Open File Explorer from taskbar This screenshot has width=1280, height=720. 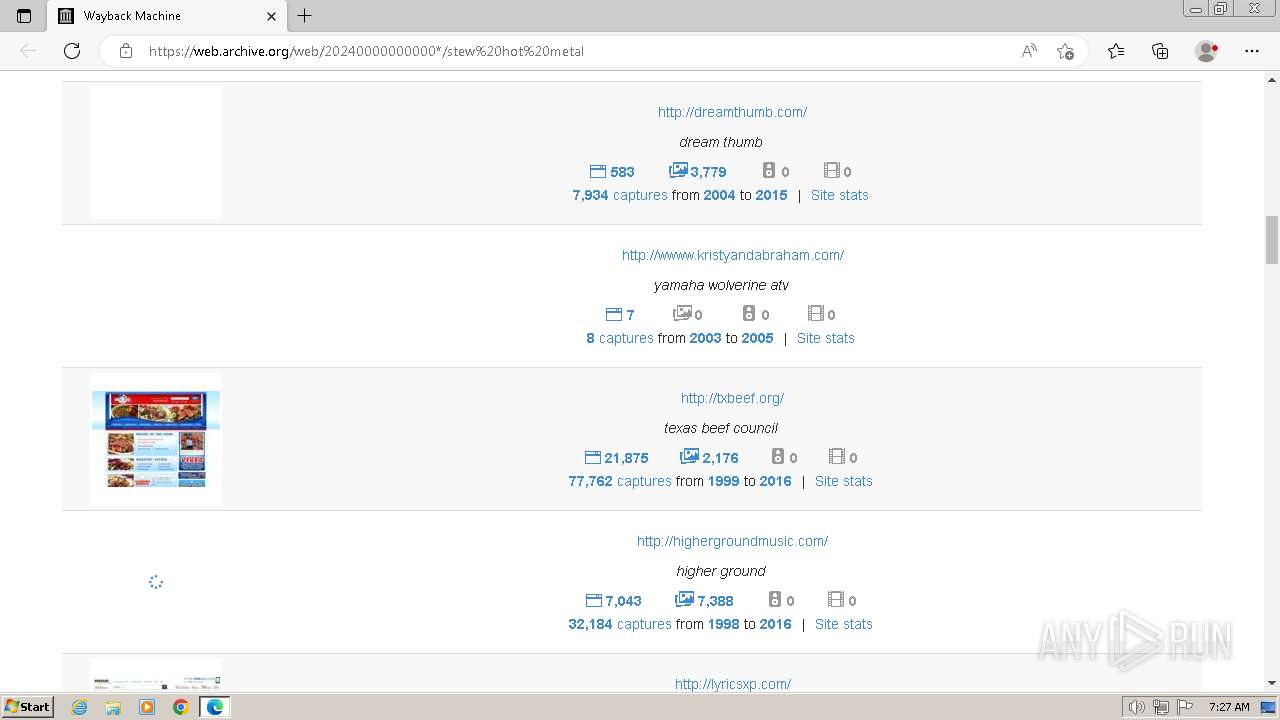pos(113,707)
